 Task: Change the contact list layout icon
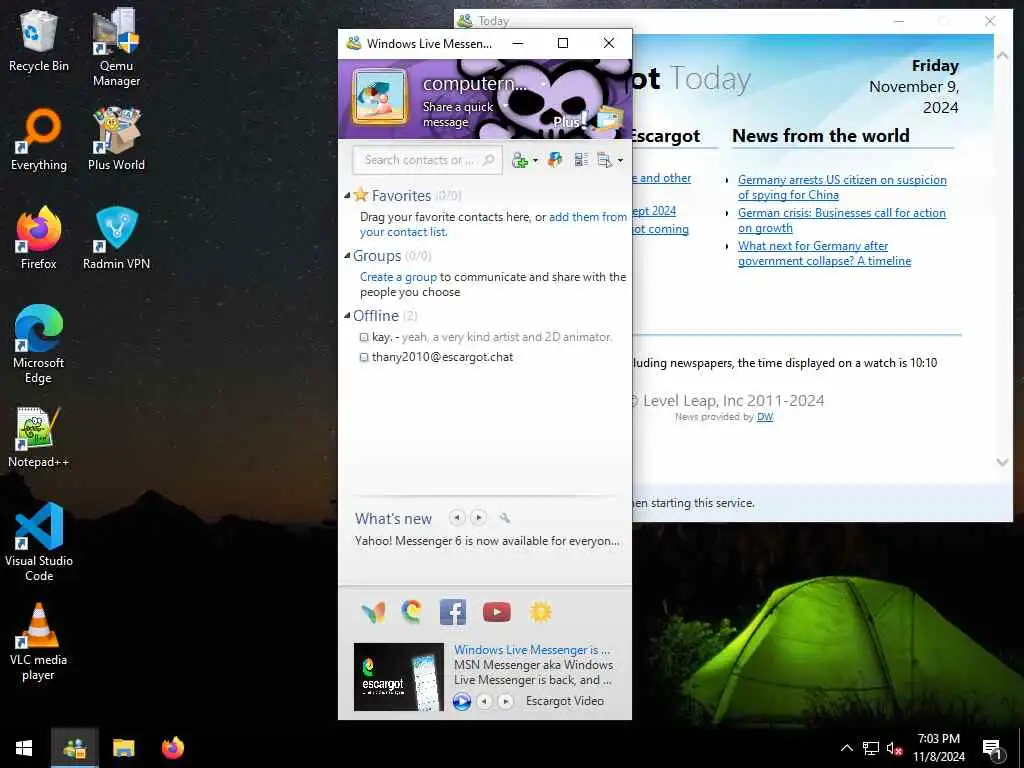pyautogui.click(x=581, y=160)
